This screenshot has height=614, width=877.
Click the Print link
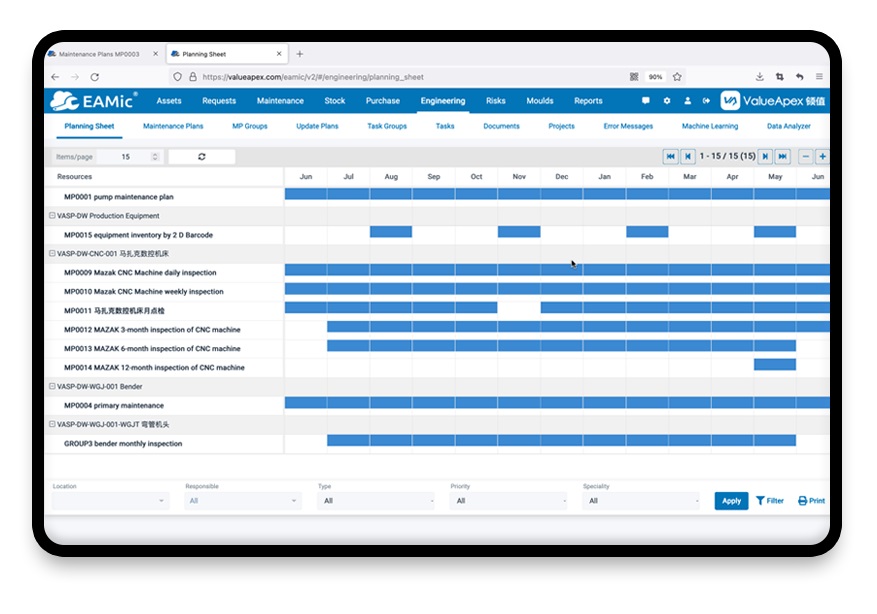pyautogui.click(x=811, y=501)
